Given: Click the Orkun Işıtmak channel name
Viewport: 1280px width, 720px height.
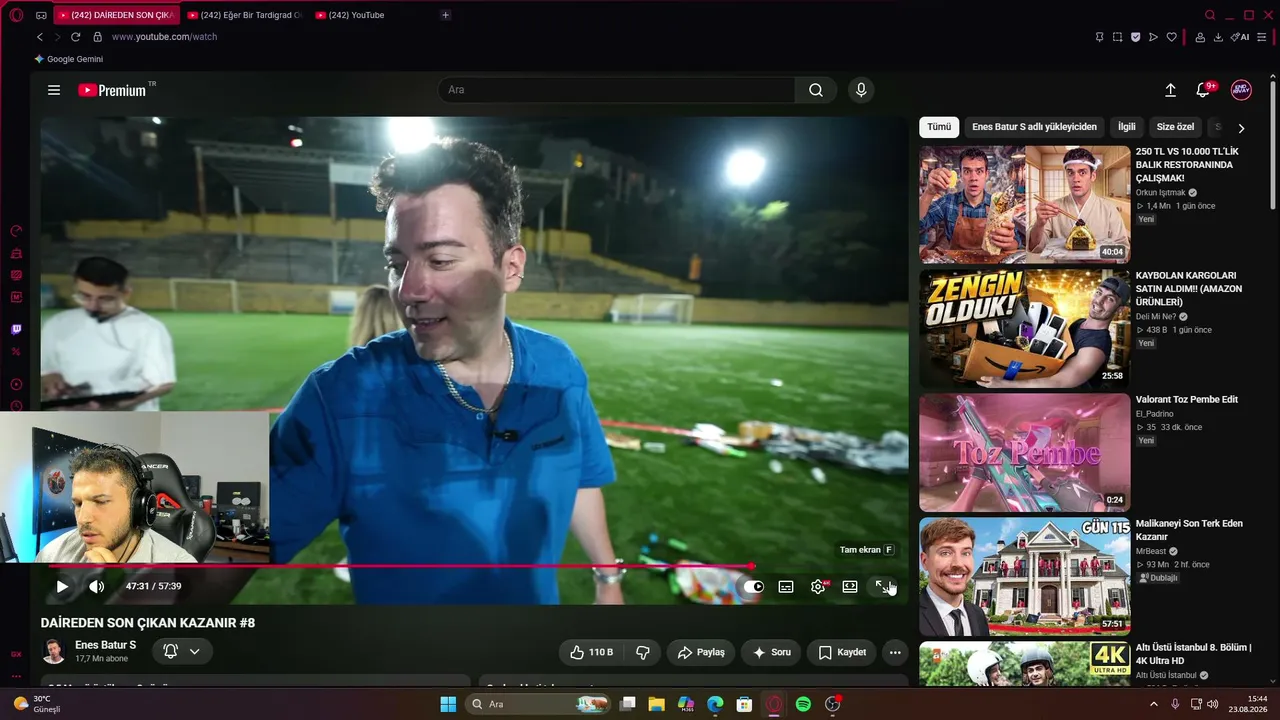Looking at the screenshot, I should (x=1160, y=193).
